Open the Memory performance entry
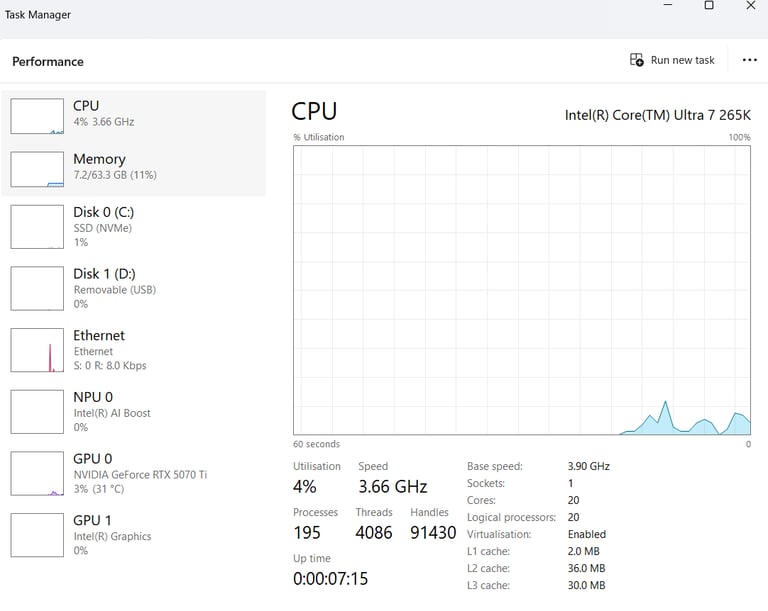 [x=134, y=170]
